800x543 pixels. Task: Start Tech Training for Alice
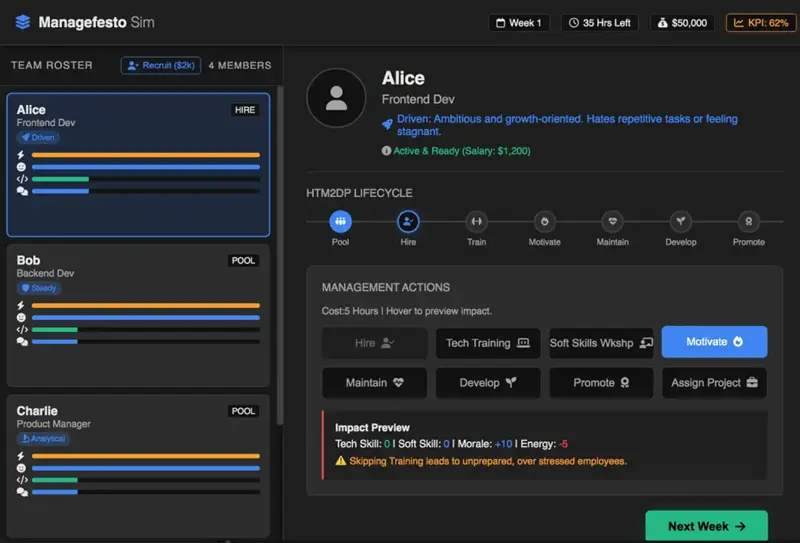tap(488, 343)
